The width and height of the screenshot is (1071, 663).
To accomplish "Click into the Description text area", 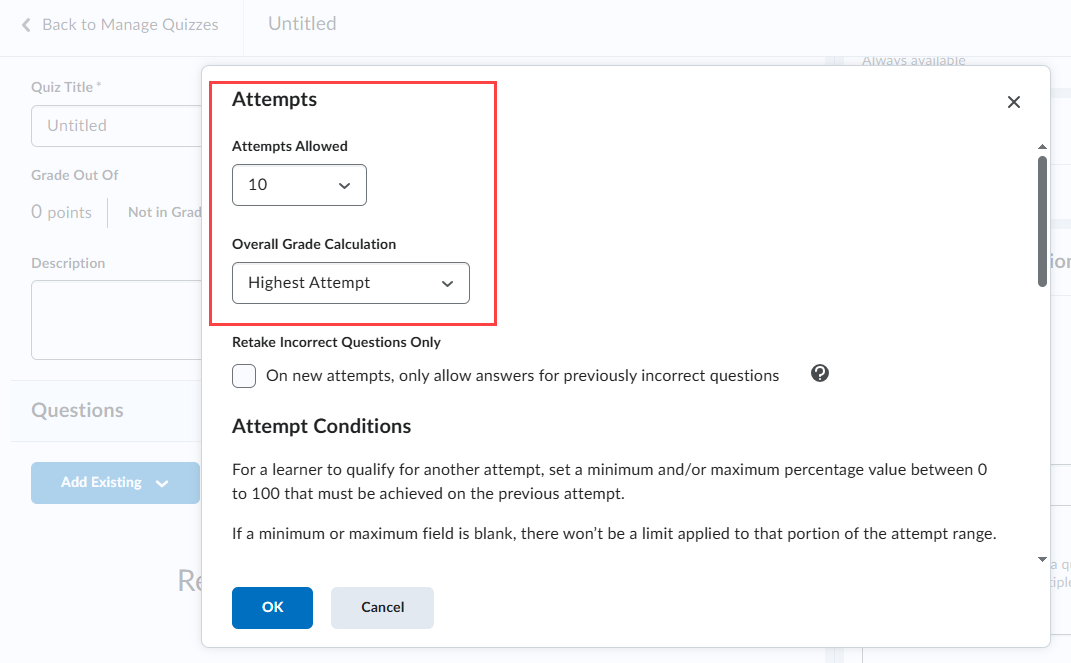I will pyautogui.click(x=115, y=319).
